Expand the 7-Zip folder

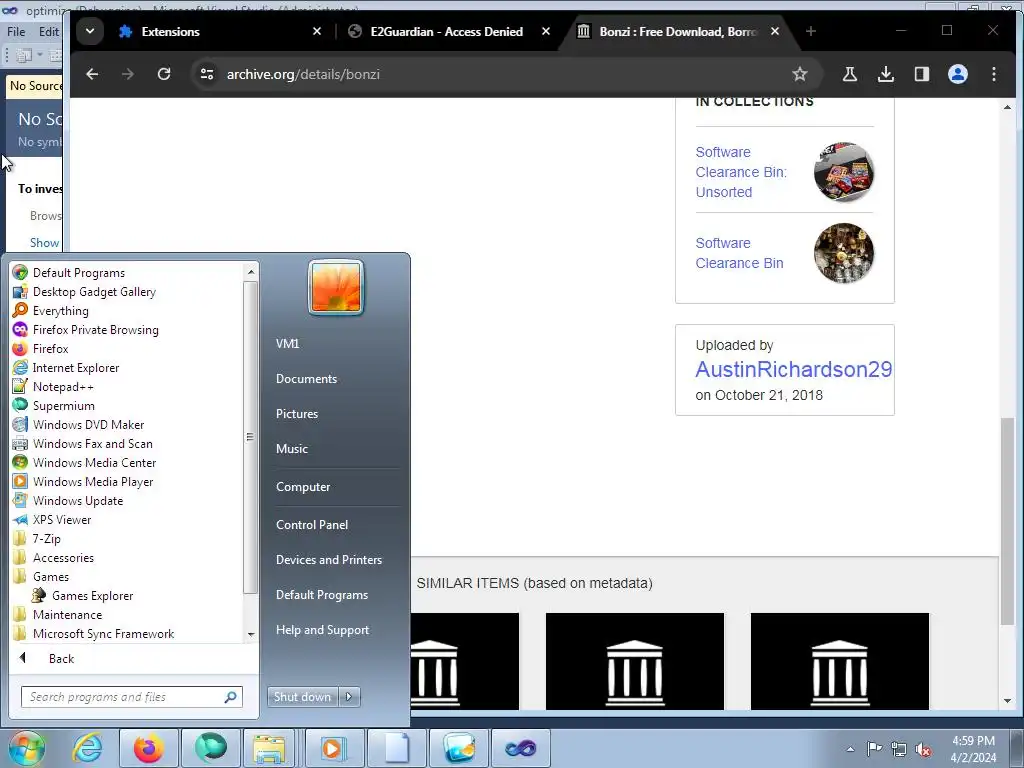pos(46,539)
